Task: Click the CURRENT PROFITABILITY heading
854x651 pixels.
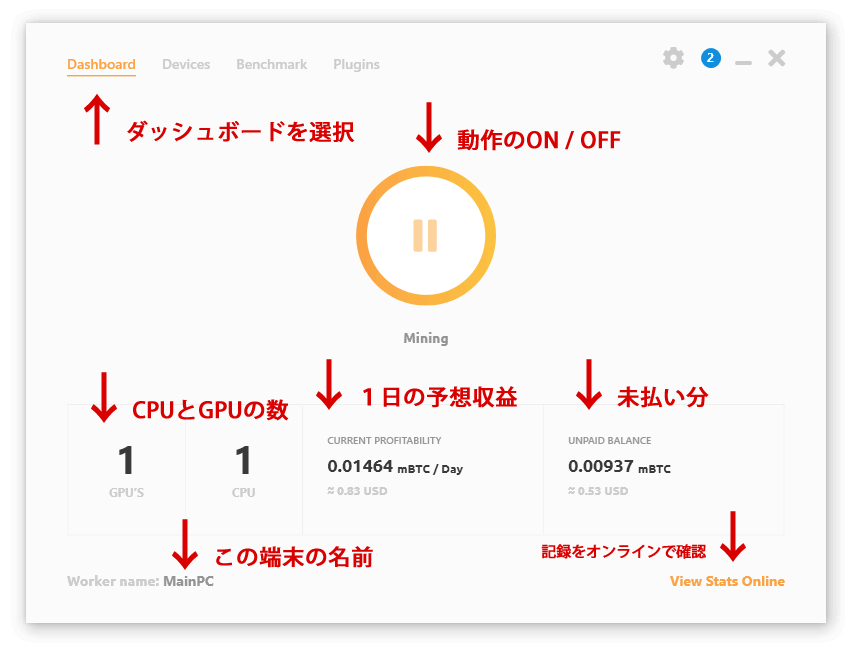Action: point(384,440)
